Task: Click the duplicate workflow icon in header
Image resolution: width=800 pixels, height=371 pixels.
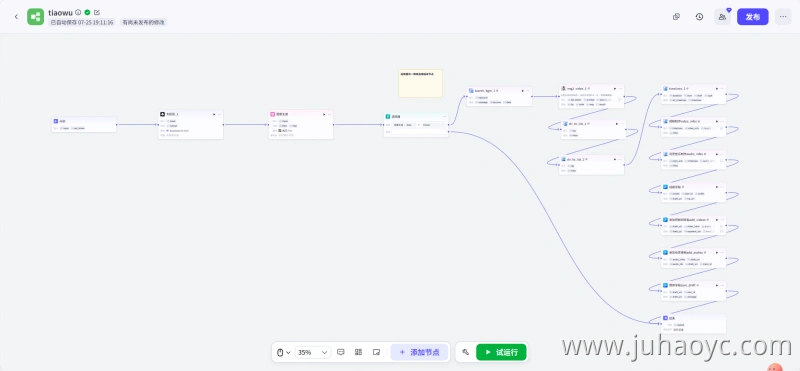Action: 677,17
